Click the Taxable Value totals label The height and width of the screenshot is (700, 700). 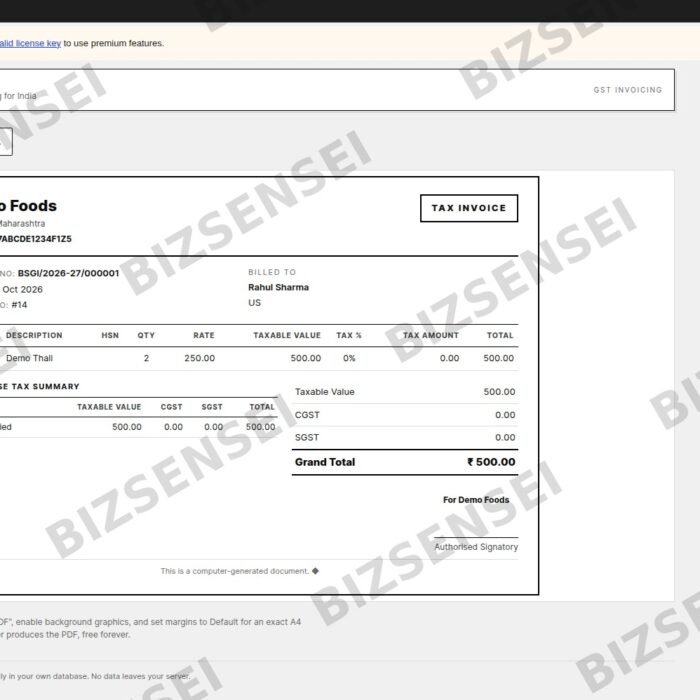(x=325, y=392)
